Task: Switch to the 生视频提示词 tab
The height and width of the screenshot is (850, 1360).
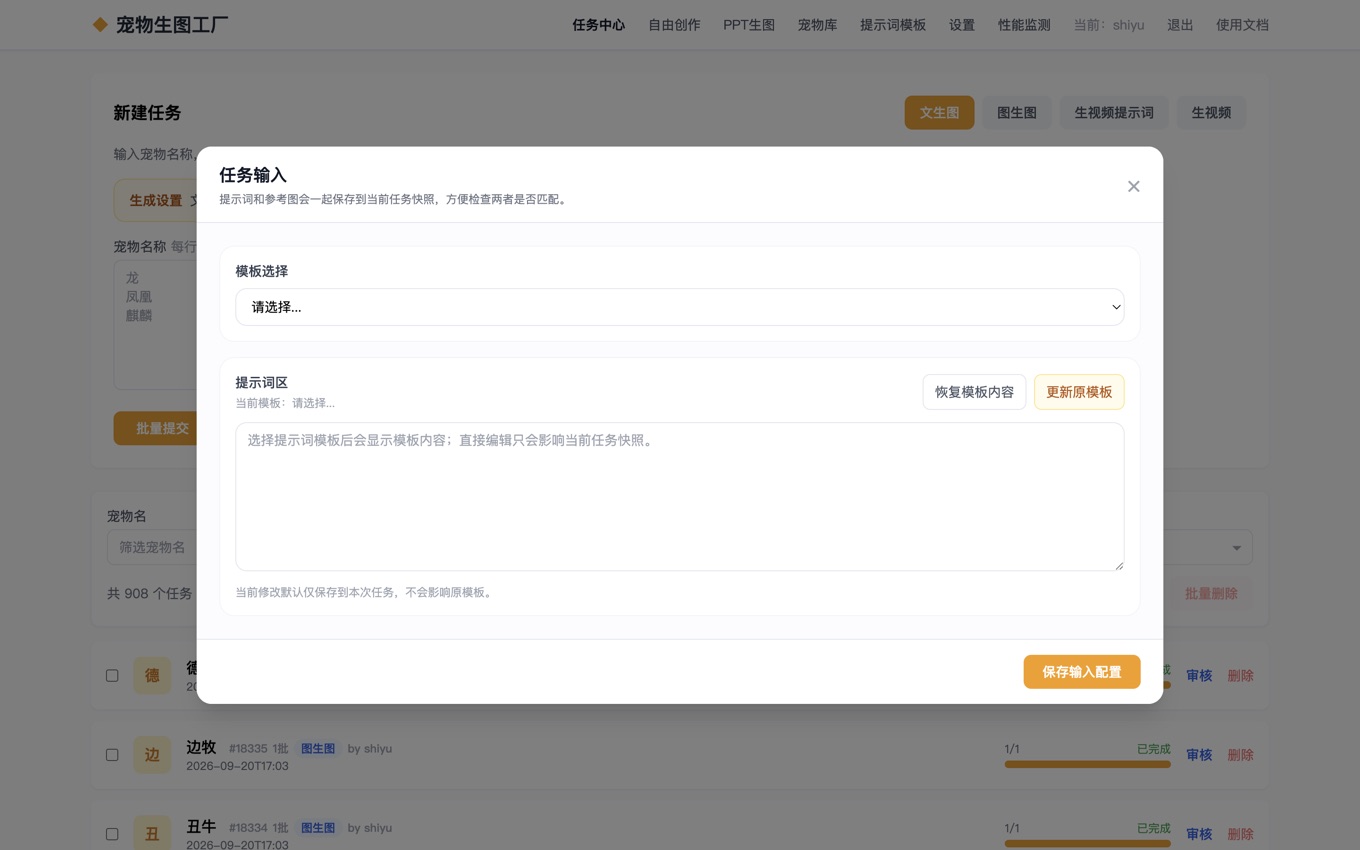Action: pos(1114,113)
